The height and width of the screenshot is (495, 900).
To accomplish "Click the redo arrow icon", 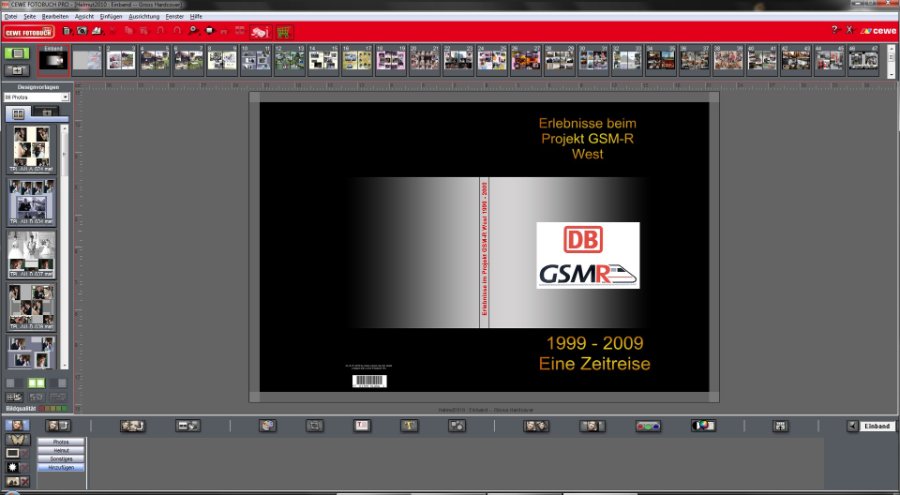I will [177, 31].
